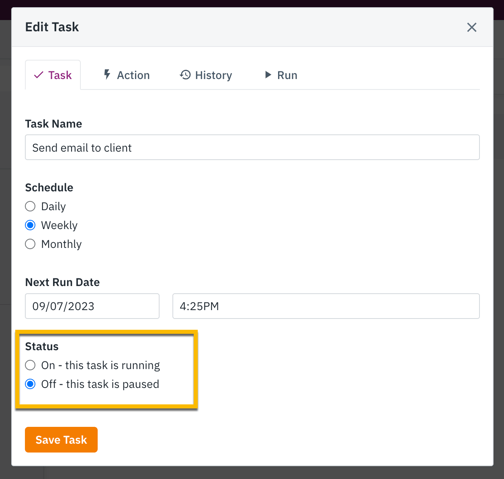This screenshot has height=479, width=504.
Task: Click the lightning bolt Action icon
Action: (107, 74)
